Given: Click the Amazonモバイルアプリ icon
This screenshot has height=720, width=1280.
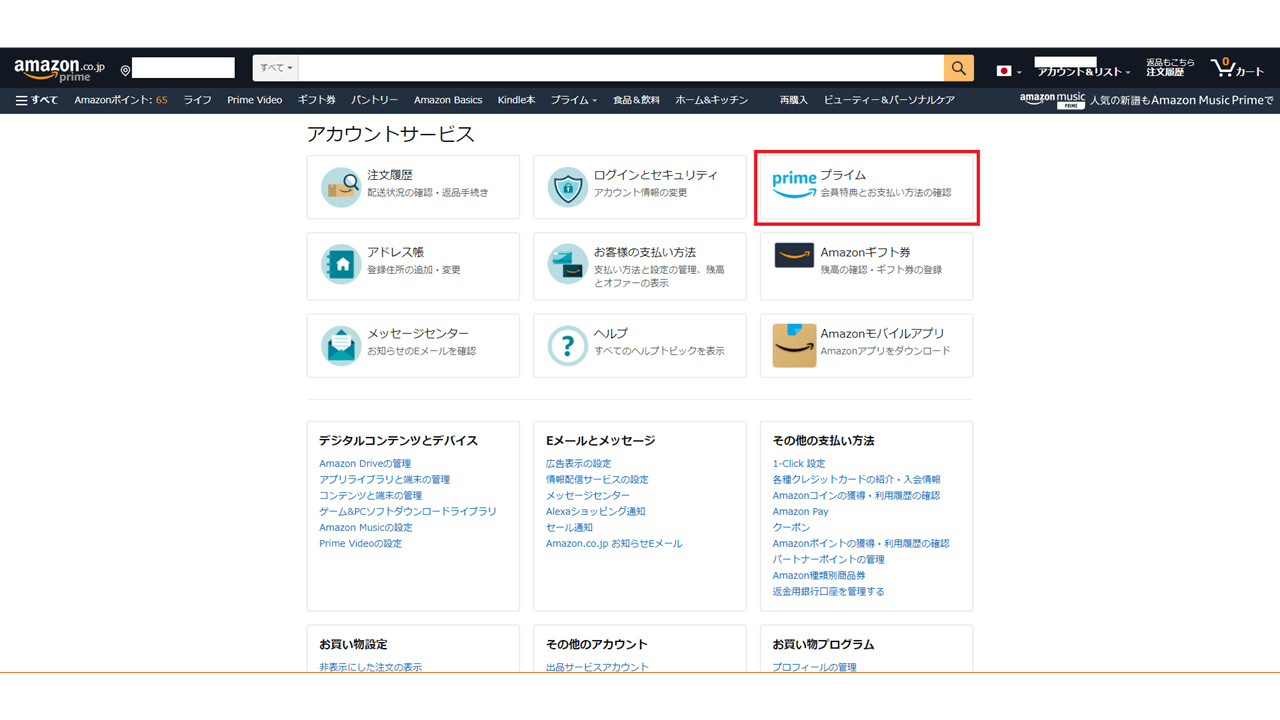Looking at the screenshot, I should coord(794,345).
